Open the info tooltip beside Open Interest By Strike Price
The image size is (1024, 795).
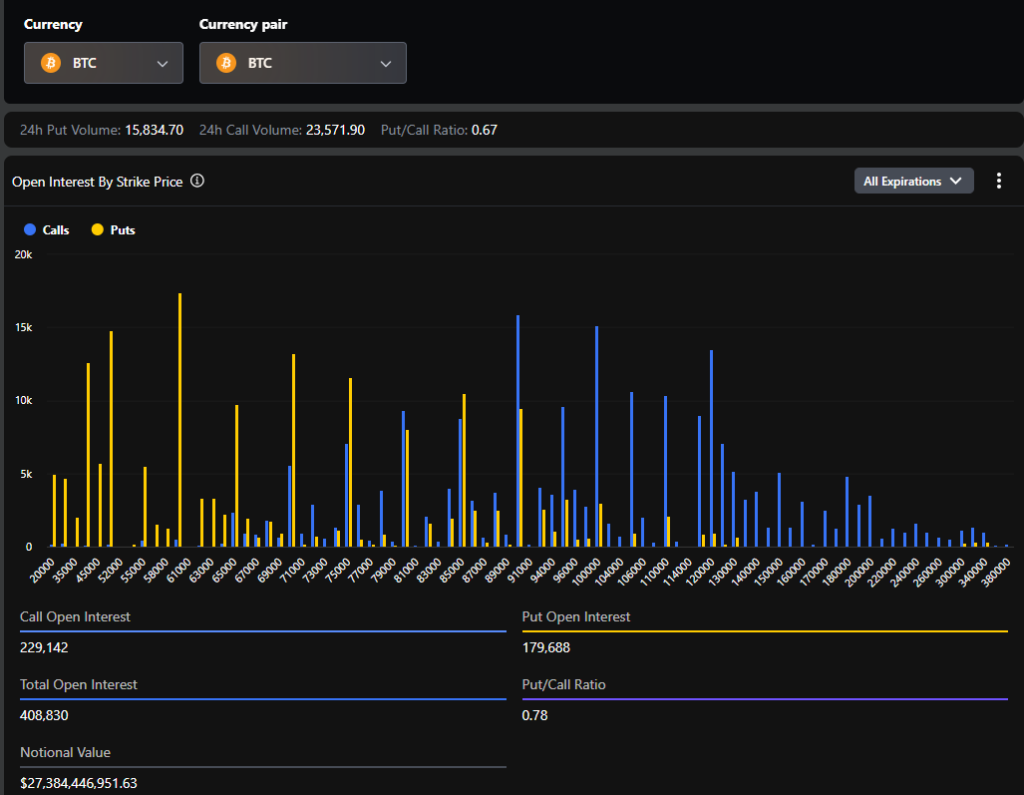point(197,181)
